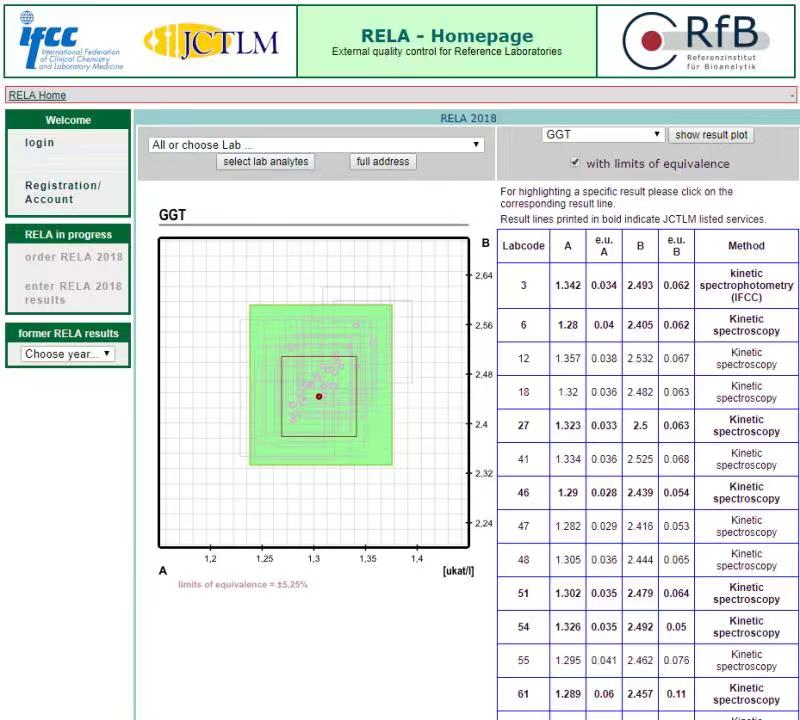Open the GGT analyte dropdown
The width and height of the screenshot is (800, 720).
tap(602, 135)
